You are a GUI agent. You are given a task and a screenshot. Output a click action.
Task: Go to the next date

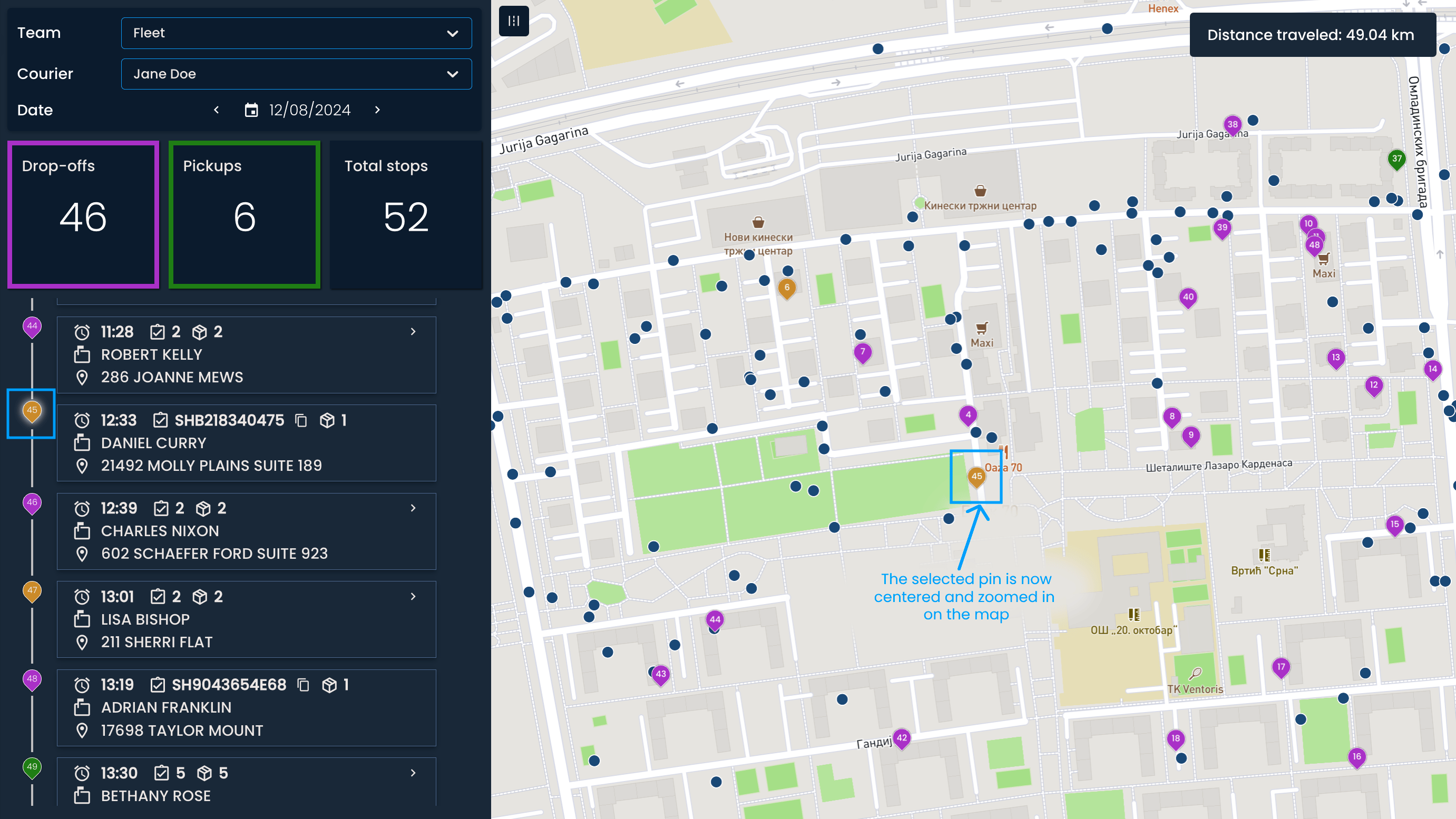coord(377,110)
